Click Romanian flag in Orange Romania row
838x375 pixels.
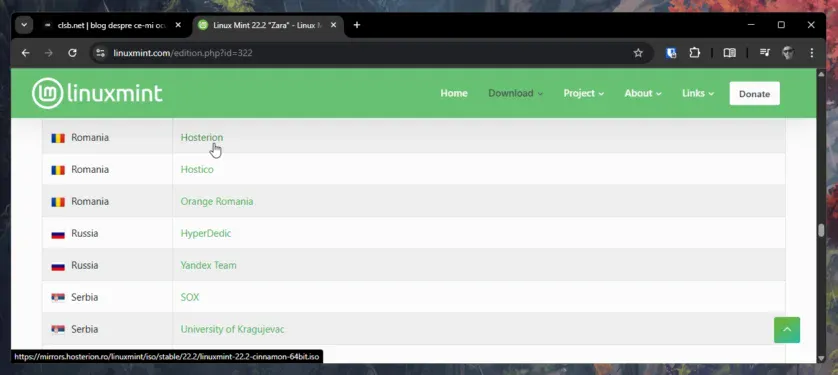58,202
